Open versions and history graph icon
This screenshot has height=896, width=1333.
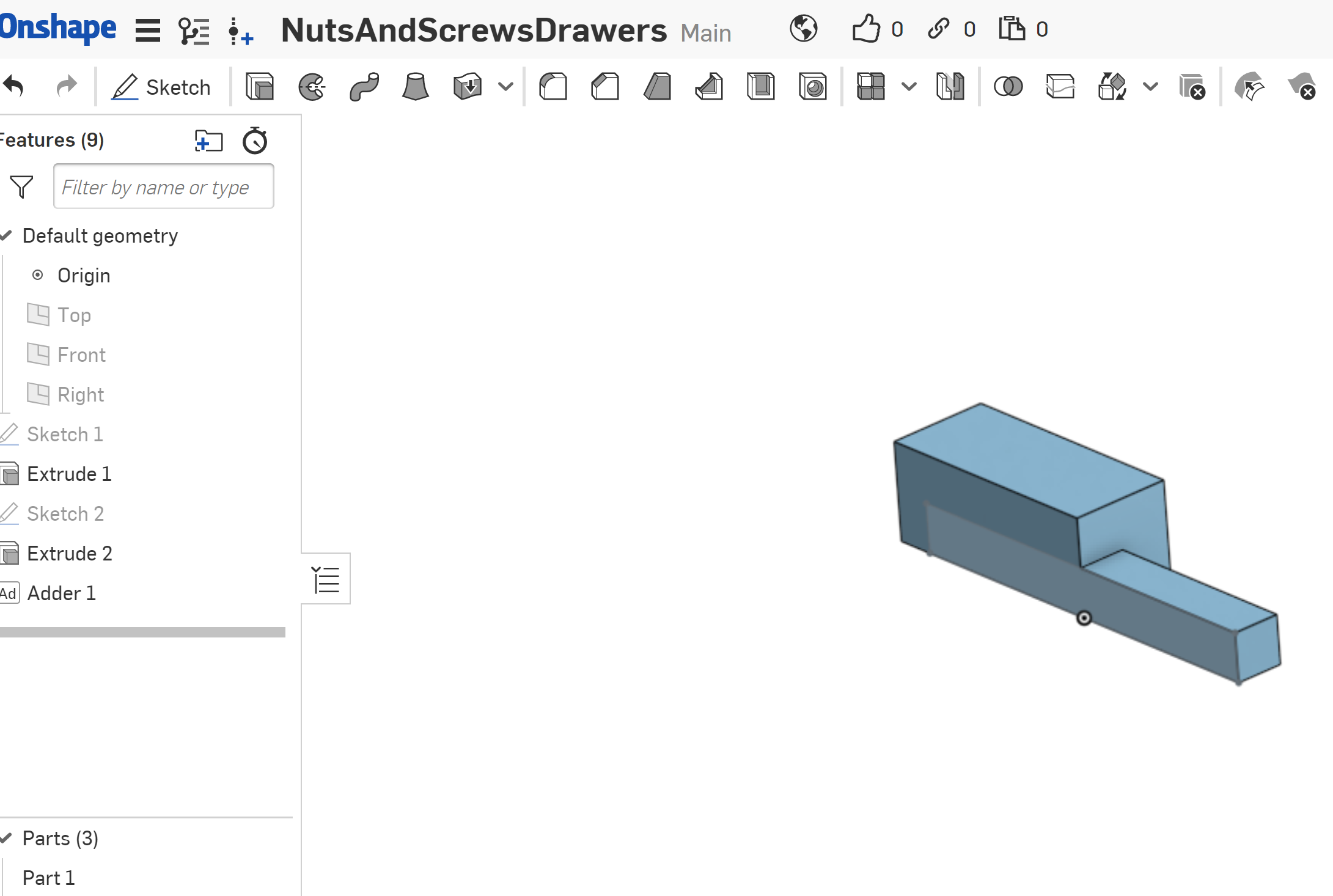pyautogui.click(x=194, y=31)
